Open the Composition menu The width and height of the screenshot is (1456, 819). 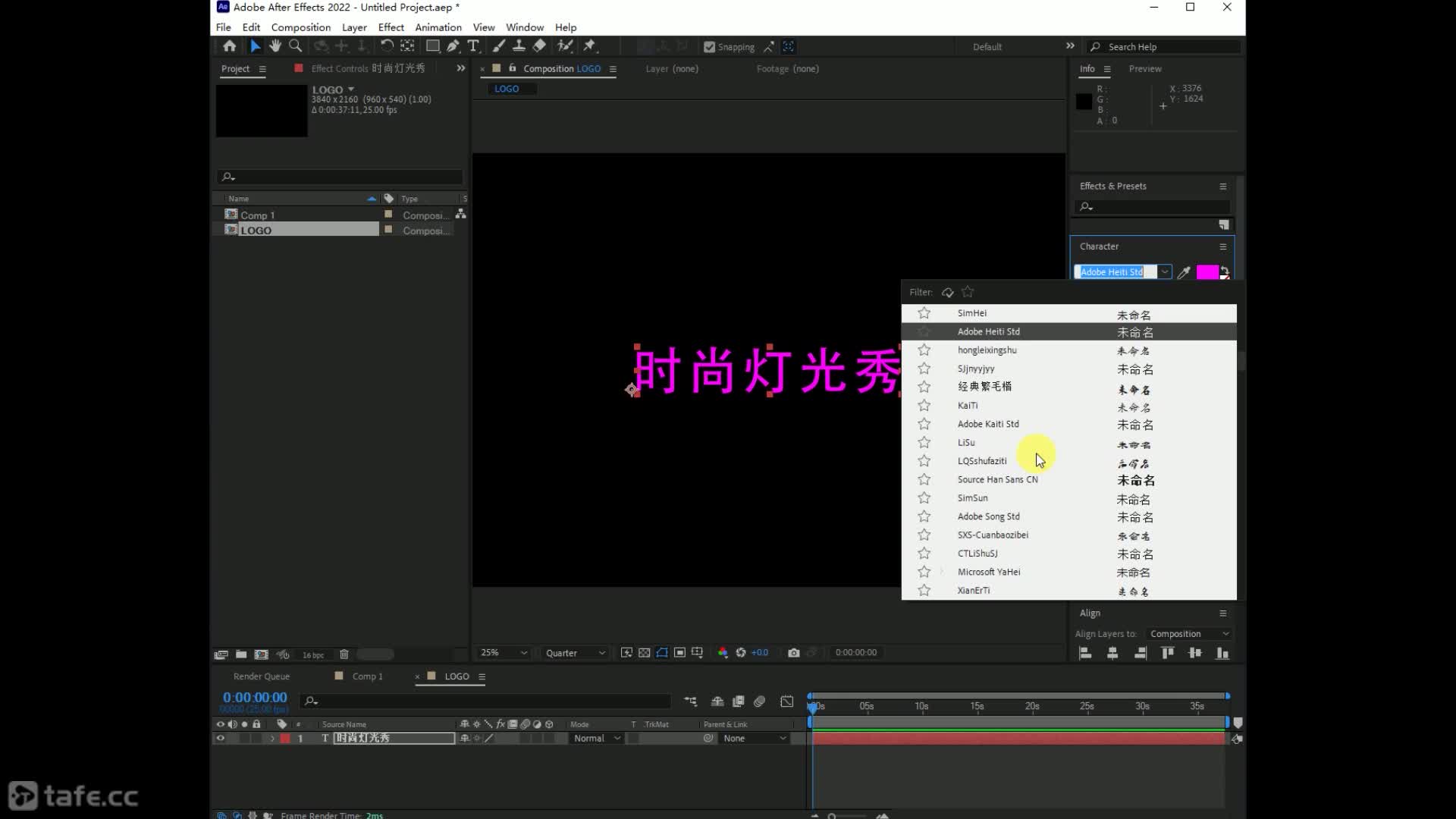click(300, 27)
